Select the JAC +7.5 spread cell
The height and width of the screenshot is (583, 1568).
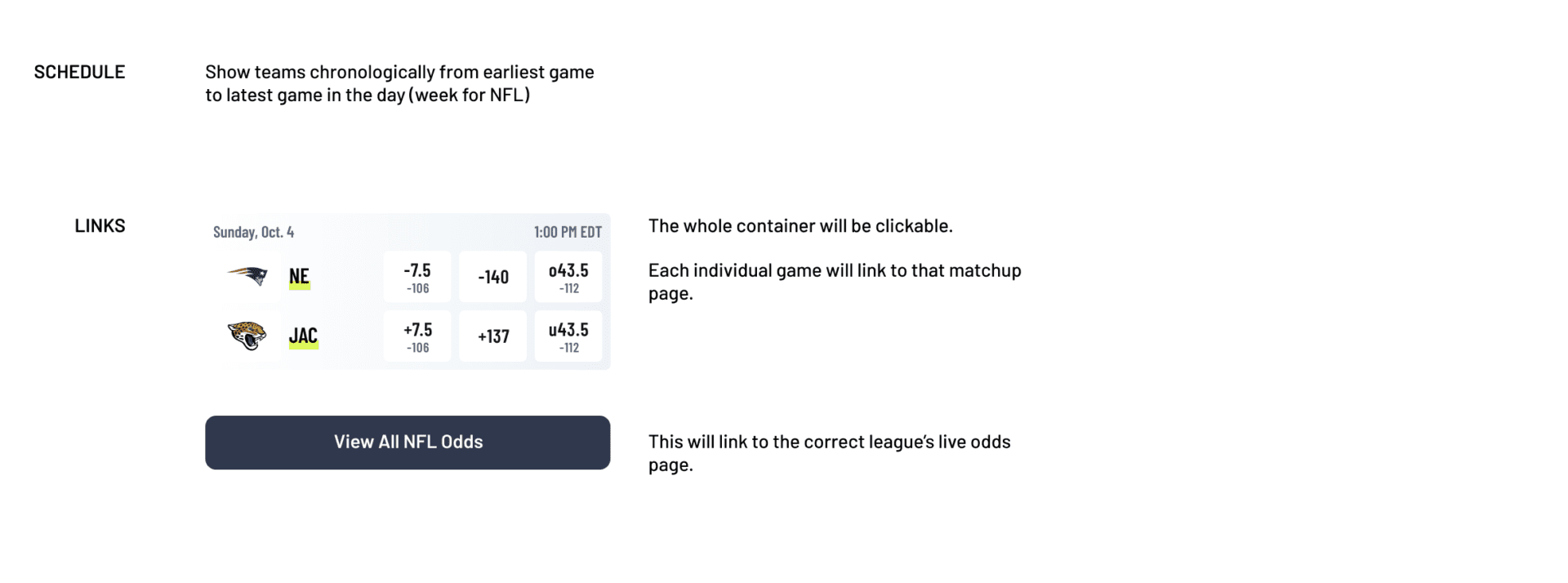(416, 336)
